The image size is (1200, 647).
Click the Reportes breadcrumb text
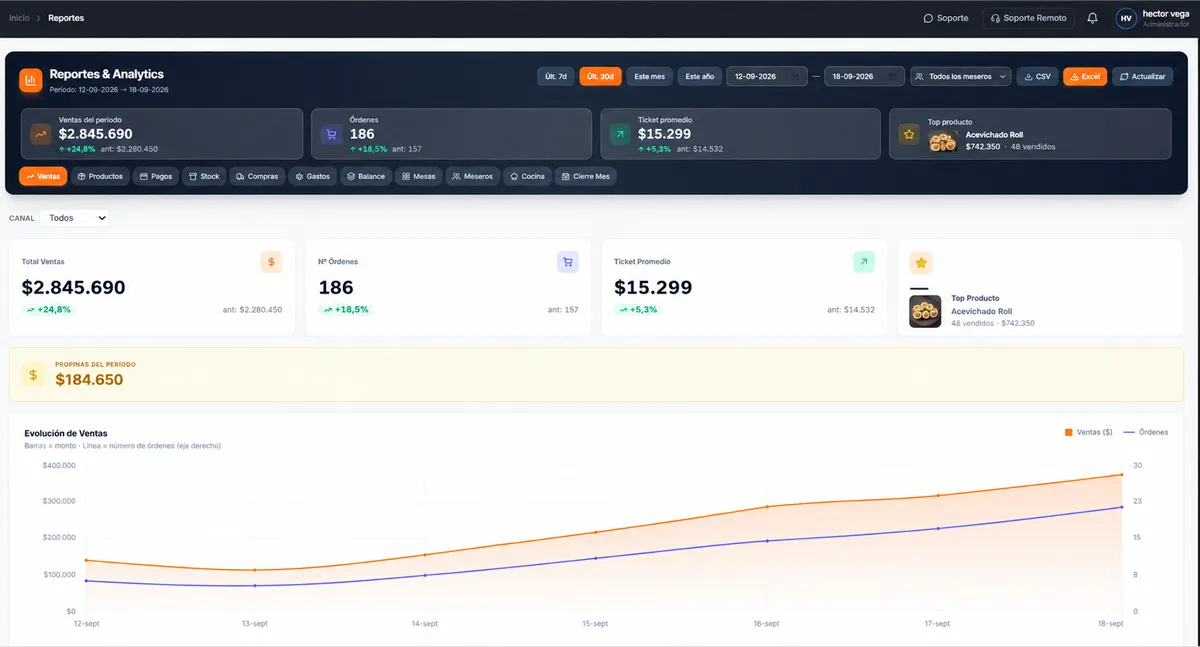(x=66, y=18)
